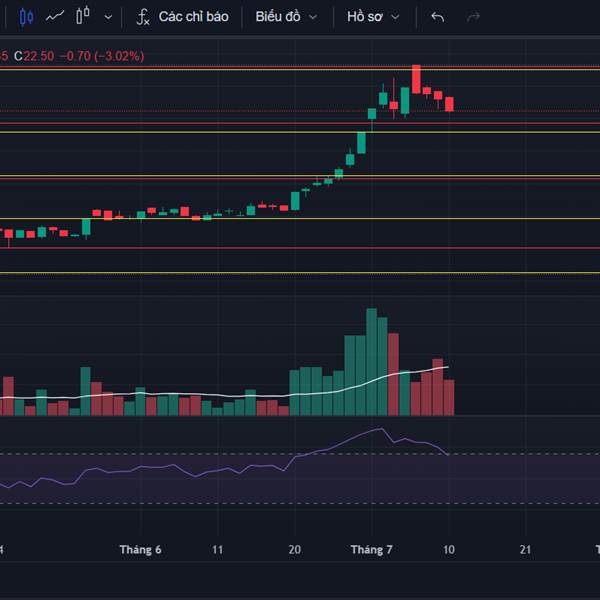
Task: Click the Tháng 6 time axis label
Action: click(140, 550)
